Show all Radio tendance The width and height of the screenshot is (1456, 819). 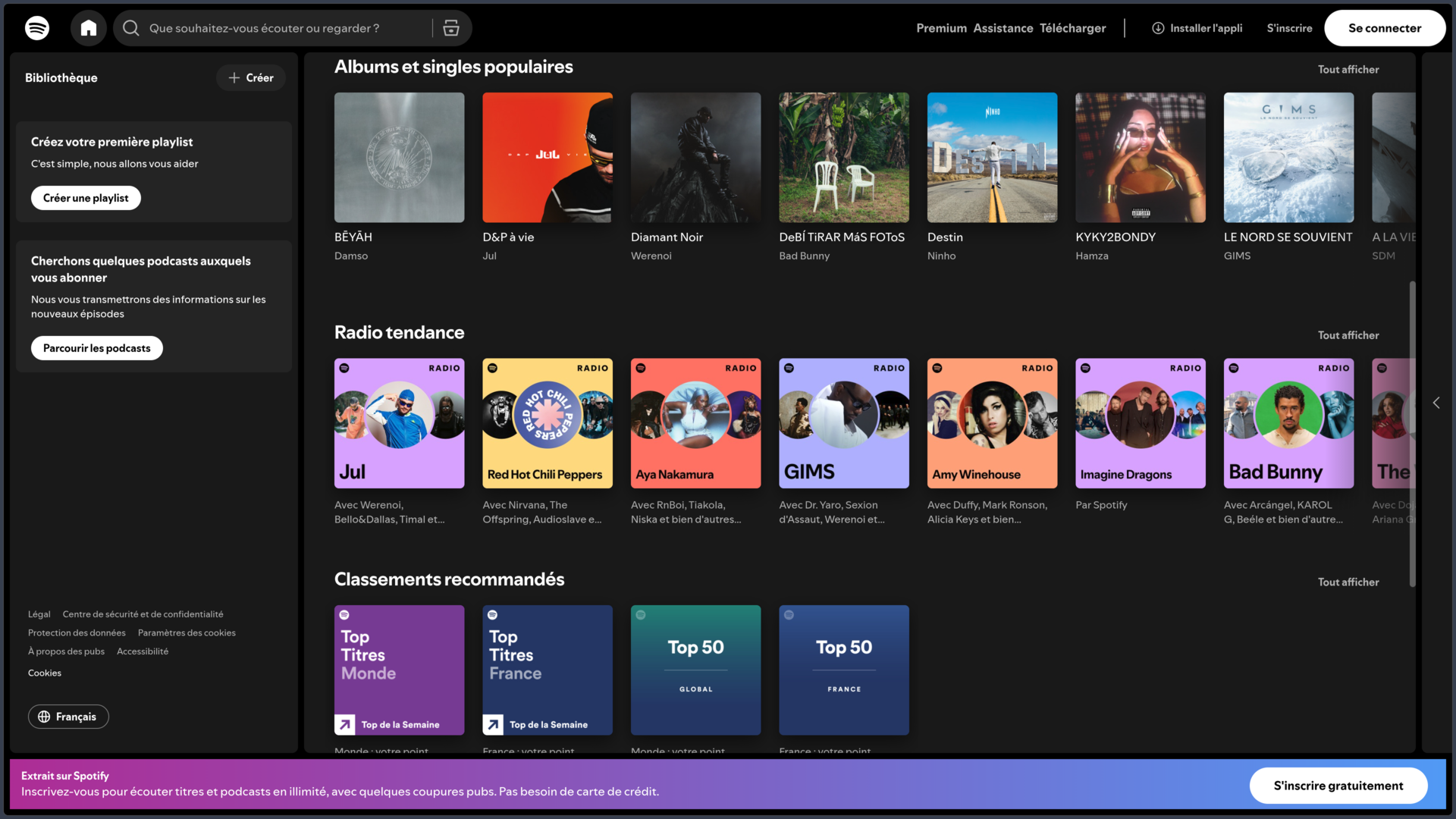(x=1348, y=335)
